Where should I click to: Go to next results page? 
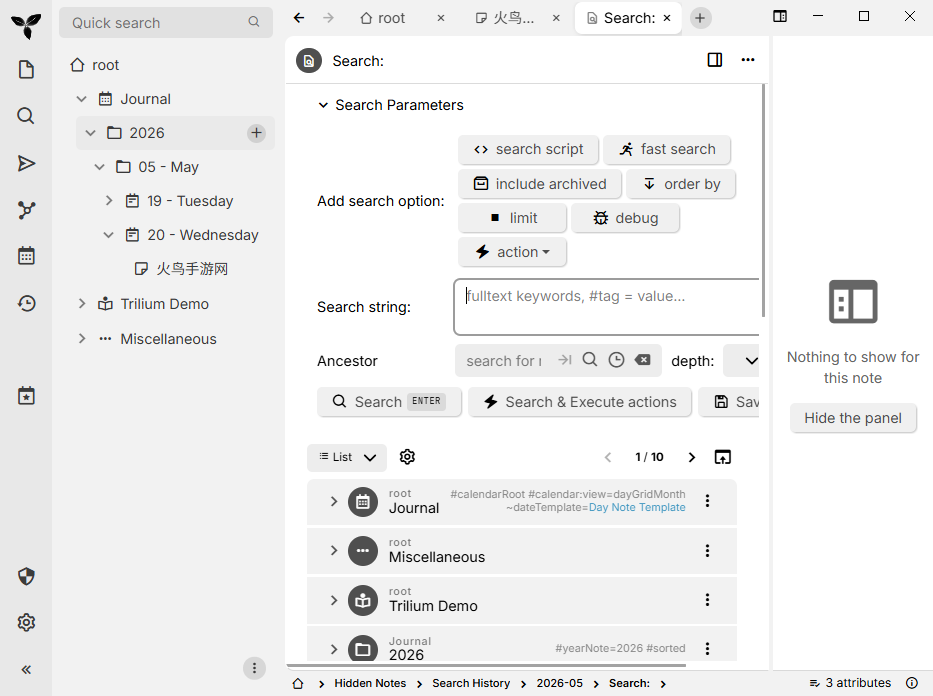coord(691,457)
